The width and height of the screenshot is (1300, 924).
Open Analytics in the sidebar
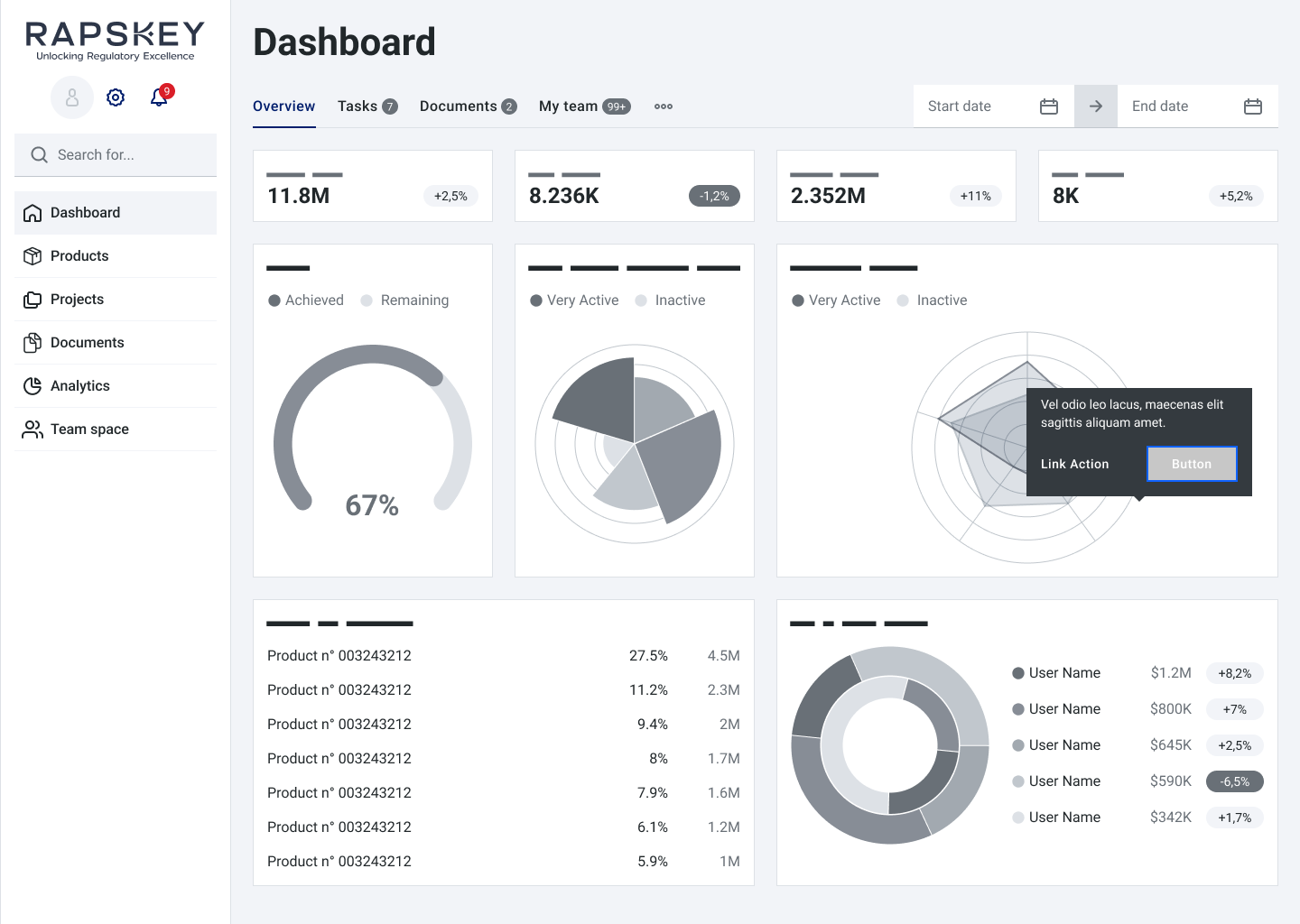[79, 386]
